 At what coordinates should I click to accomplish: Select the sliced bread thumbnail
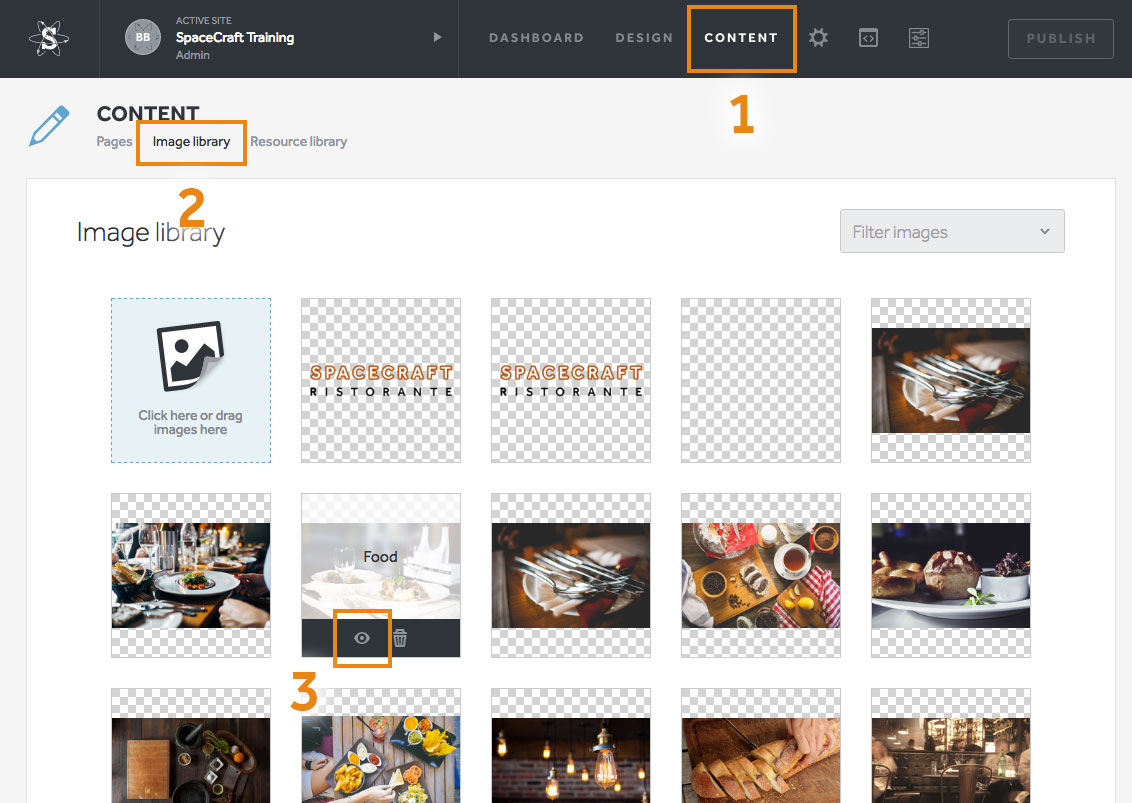coord(761,745)
